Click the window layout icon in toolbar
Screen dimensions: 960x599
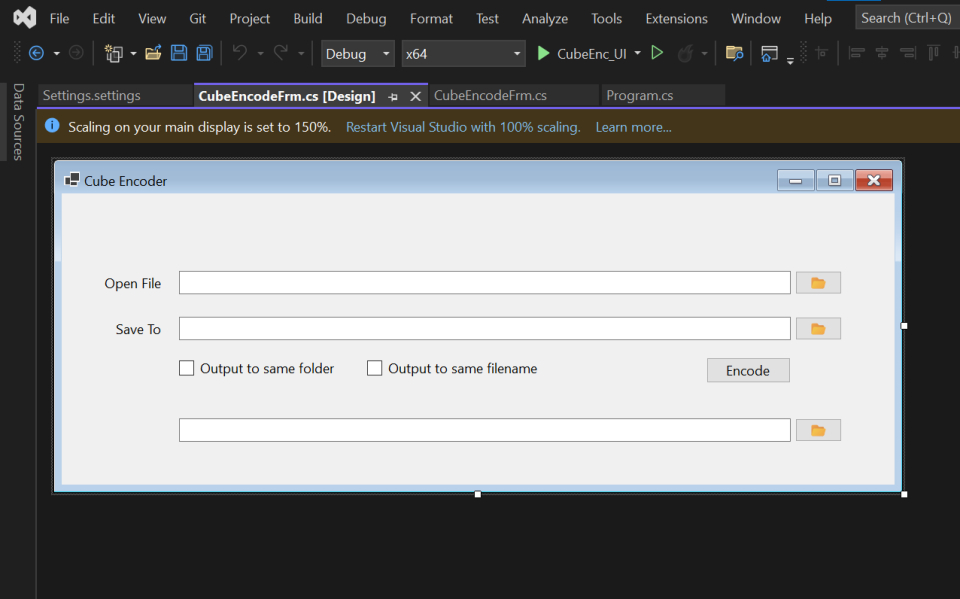[x=769, y=54]
